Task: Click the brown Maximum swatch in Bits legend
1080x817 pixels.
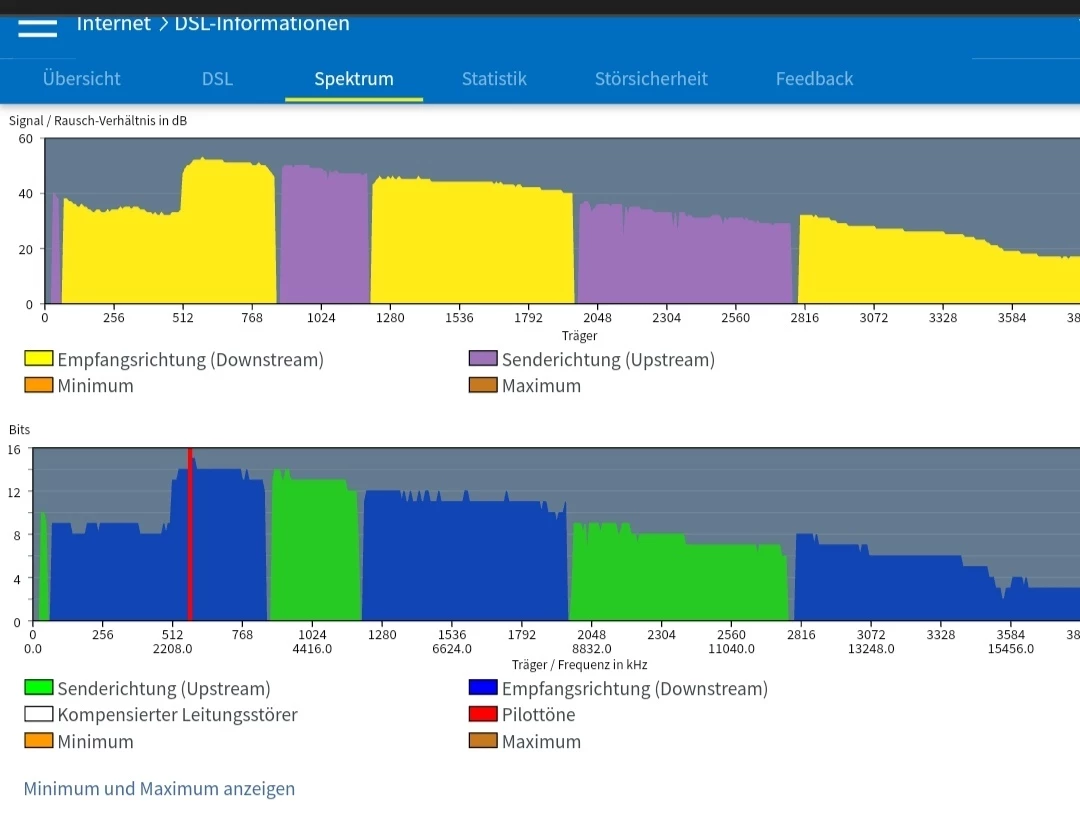Action: [x=483, y=741]
